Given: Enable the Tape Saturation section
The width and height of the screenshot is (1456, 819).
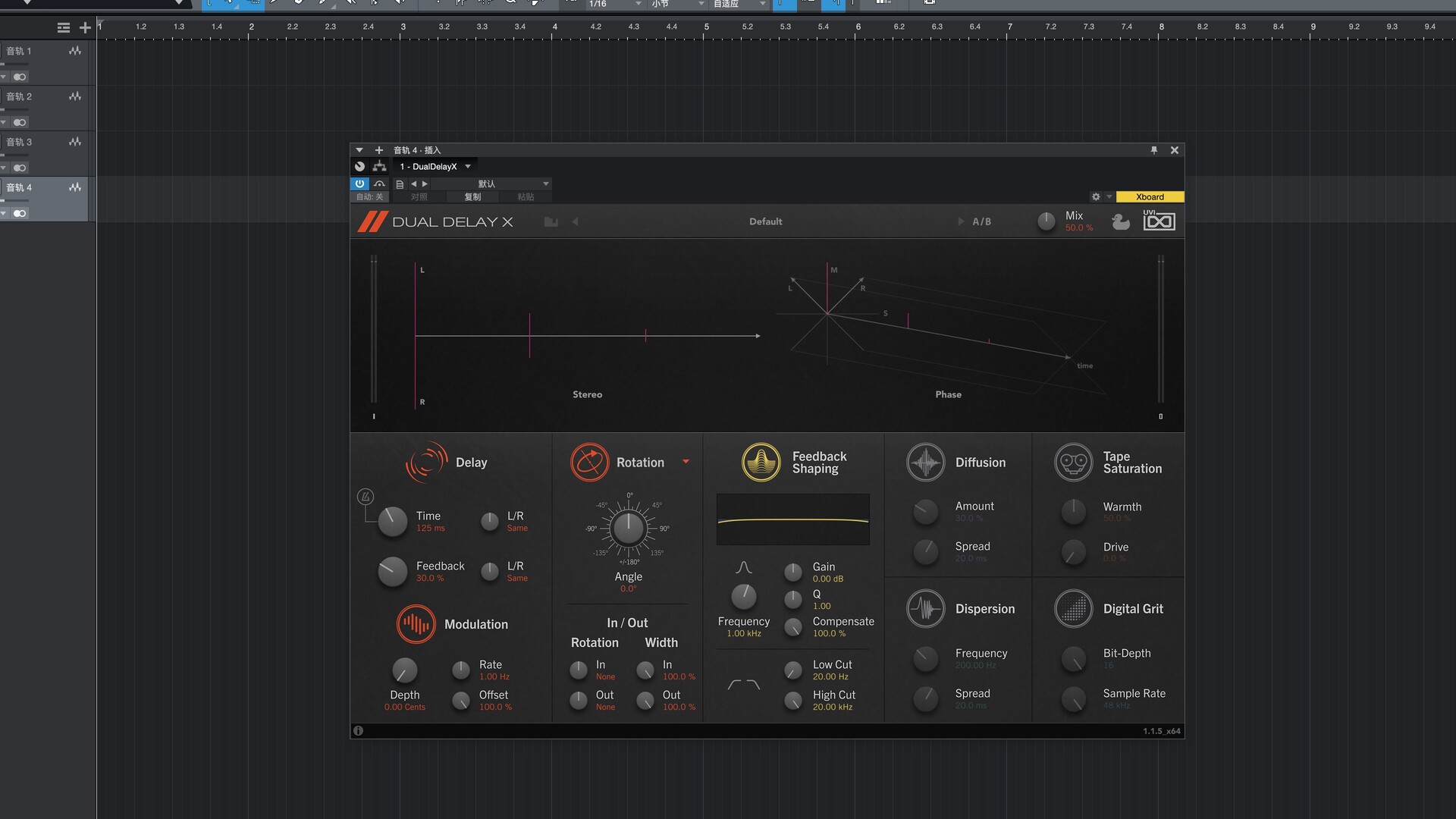Looking at the screenshot, I should tap(1074, 463).
